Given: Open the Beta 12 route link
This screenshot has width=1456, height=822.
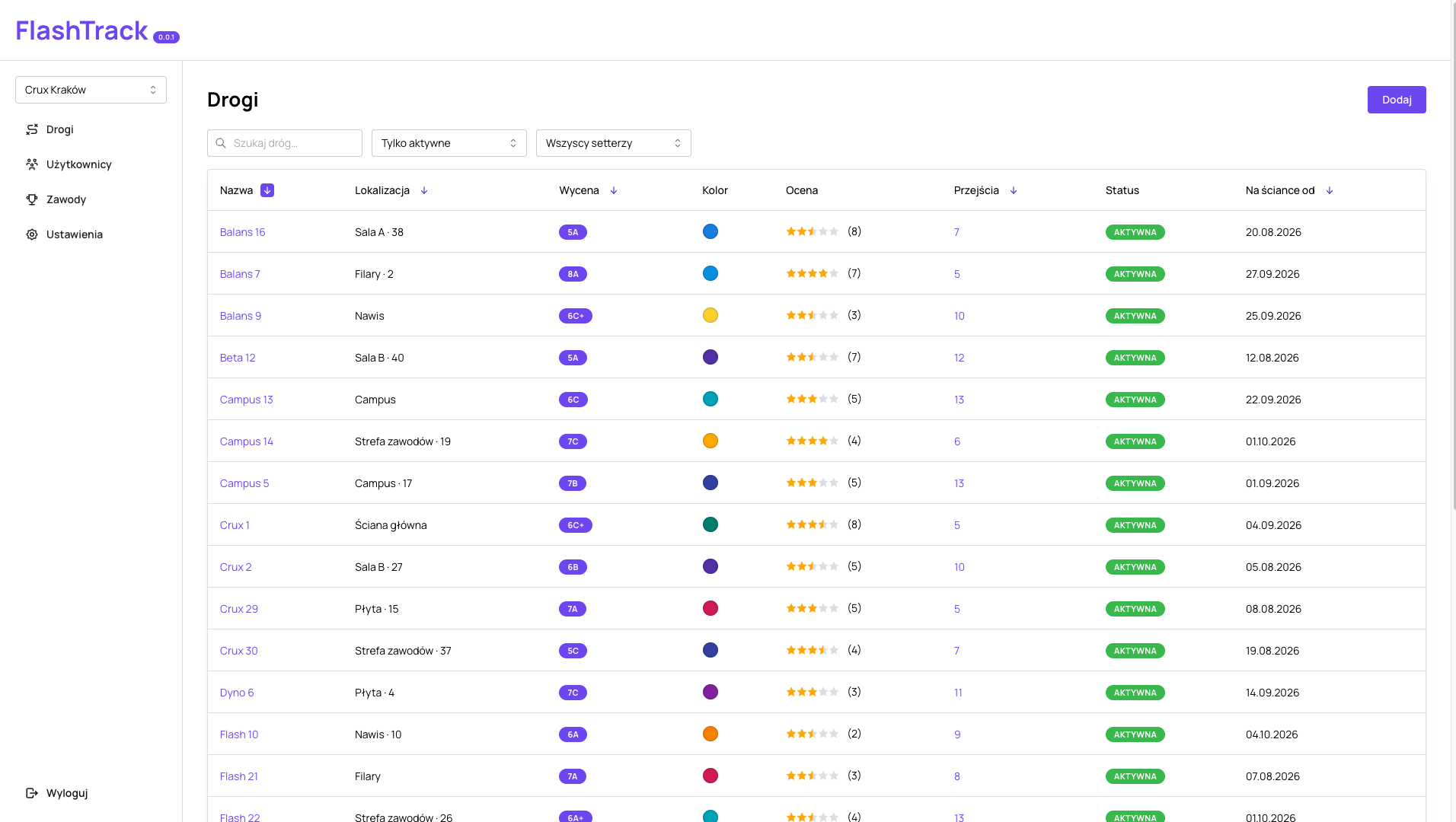Looking at the screenshot, I should tap(238, 358).
